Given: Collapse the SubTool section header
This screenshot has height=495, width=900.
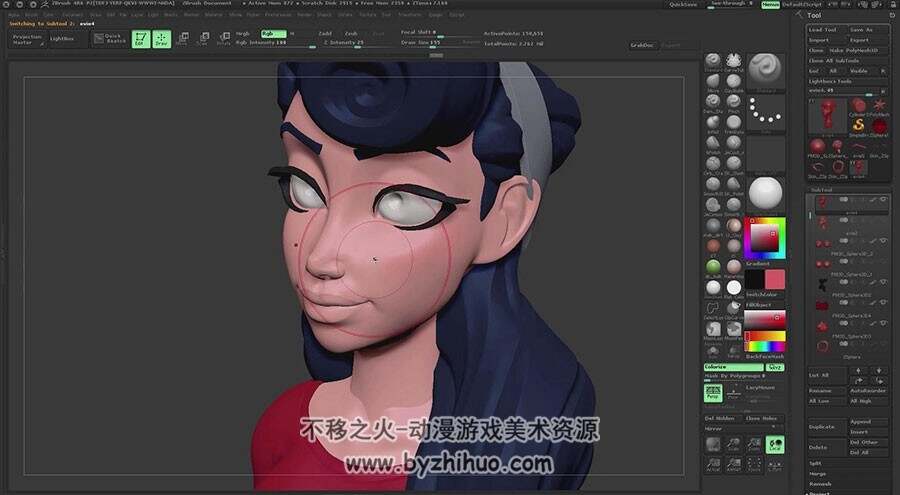Looking at the screenshot, I should coord(822,190).
